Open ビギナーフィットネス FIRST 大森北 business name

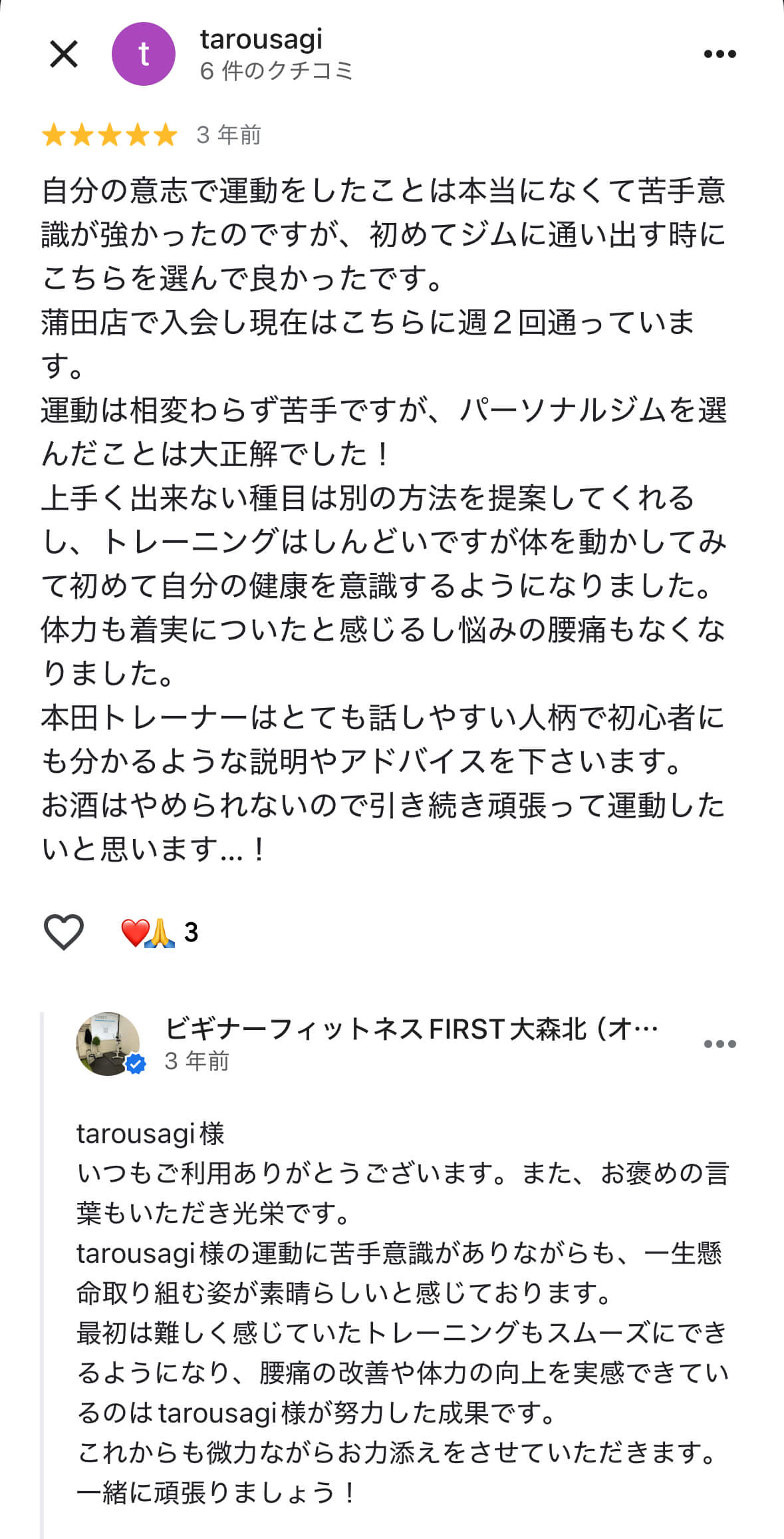(x=411, y=1029)
